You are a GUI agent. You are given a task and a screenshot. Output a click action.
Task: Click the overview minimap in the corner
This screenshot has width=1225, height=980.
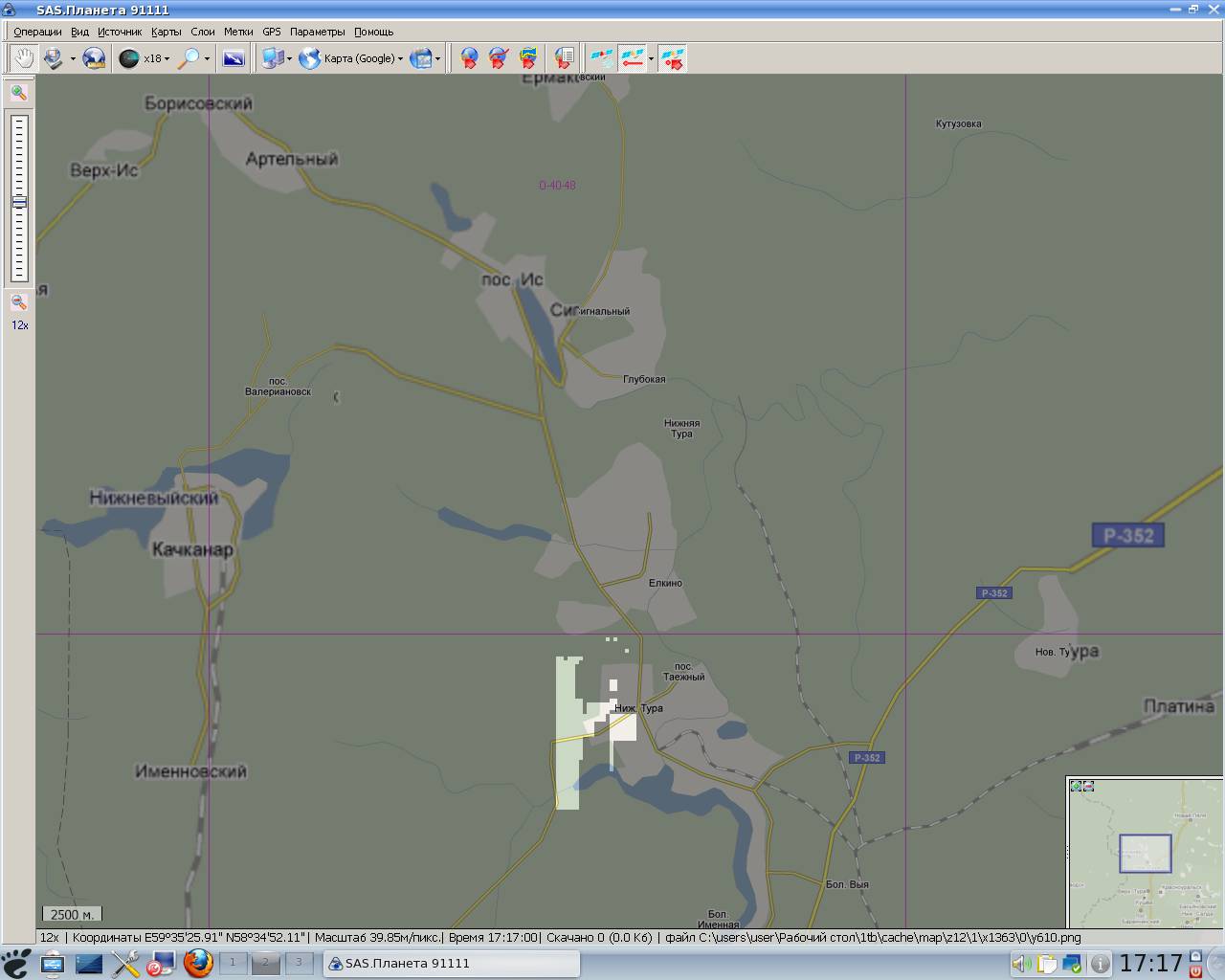click(x=1145, y=854)
